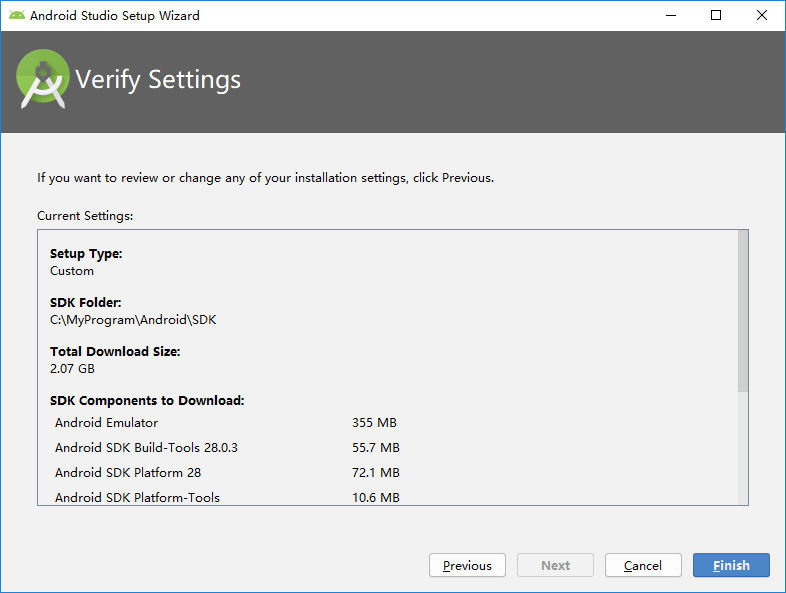Image resolution: width=786 pixels, height=593 pixels.
Task: Close the Setup Wizard window
Action: click(x=761, y=15)
